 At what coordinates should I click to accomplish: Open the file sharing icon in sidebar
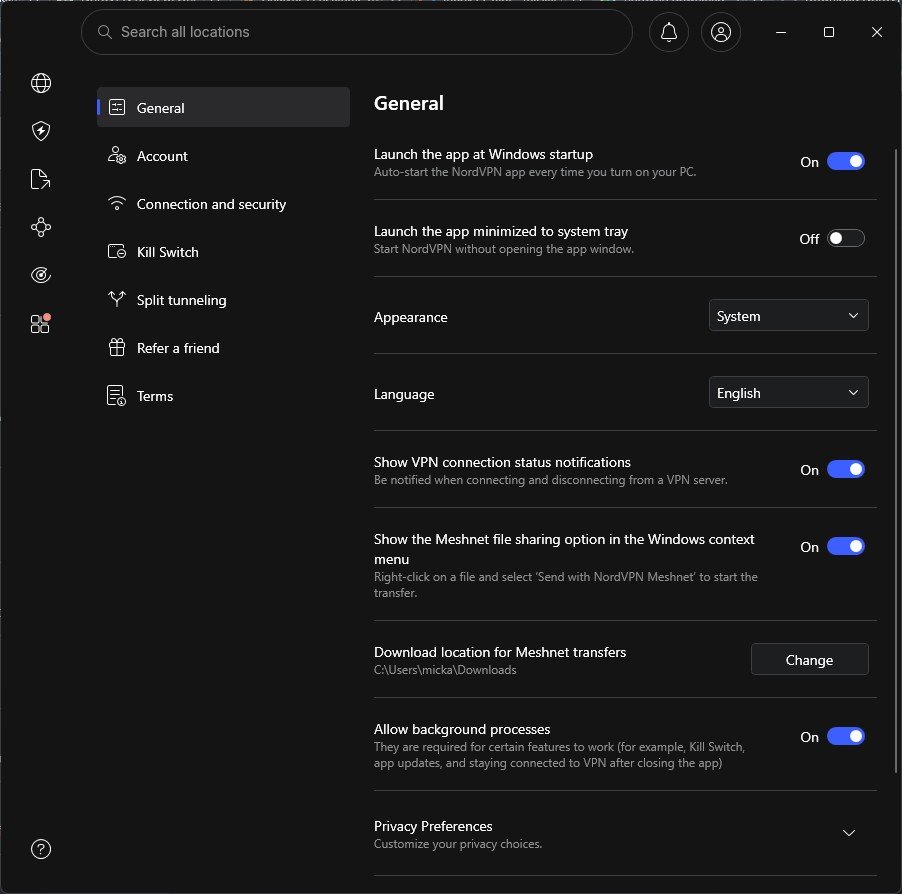[x=40, y=179]
